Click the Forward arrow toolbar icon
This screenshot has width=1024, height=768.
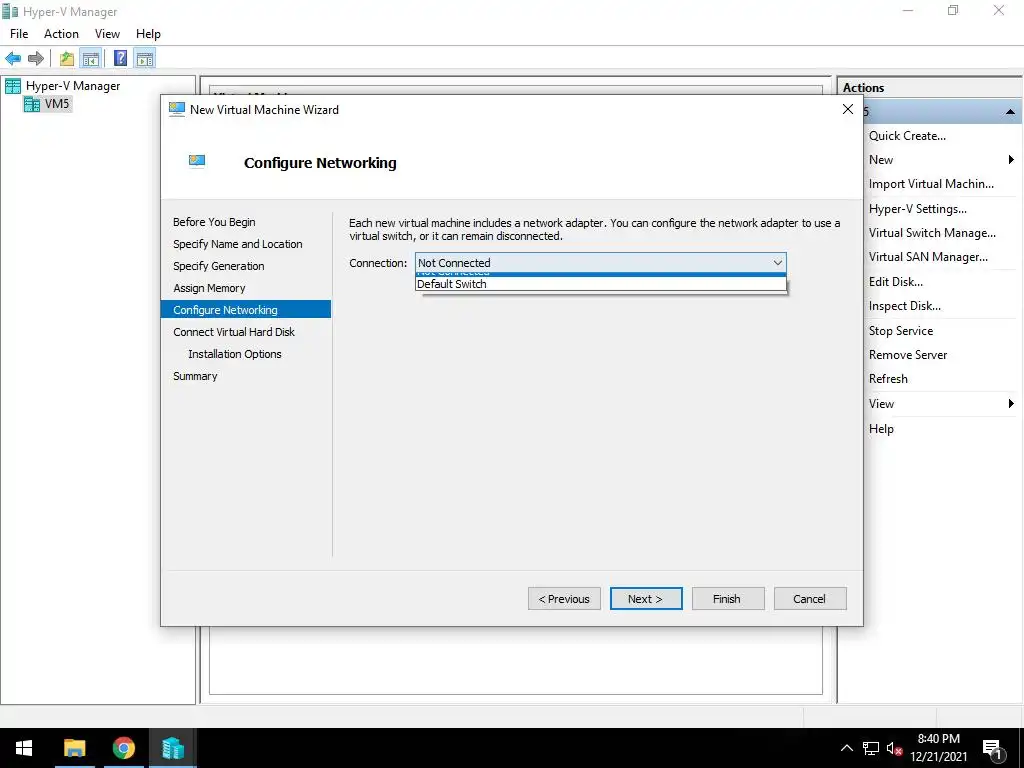[36, 59]
